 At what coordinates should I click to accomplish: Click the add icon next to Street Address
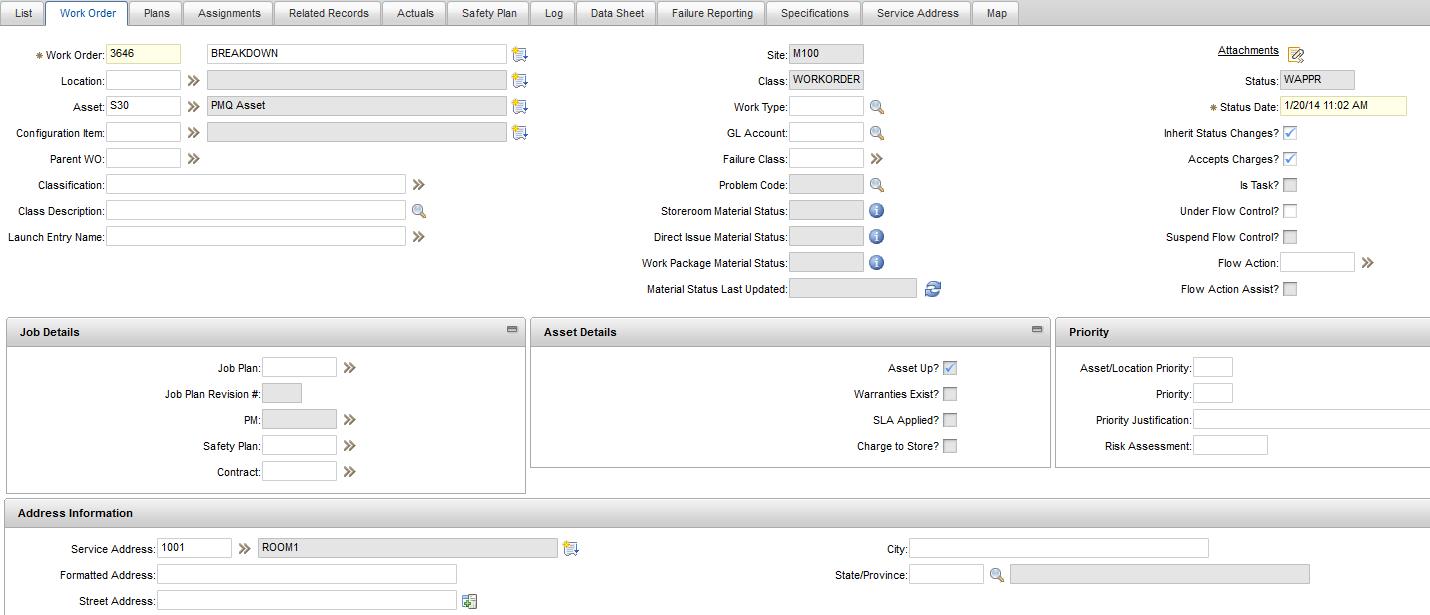(x=469, y=600)
